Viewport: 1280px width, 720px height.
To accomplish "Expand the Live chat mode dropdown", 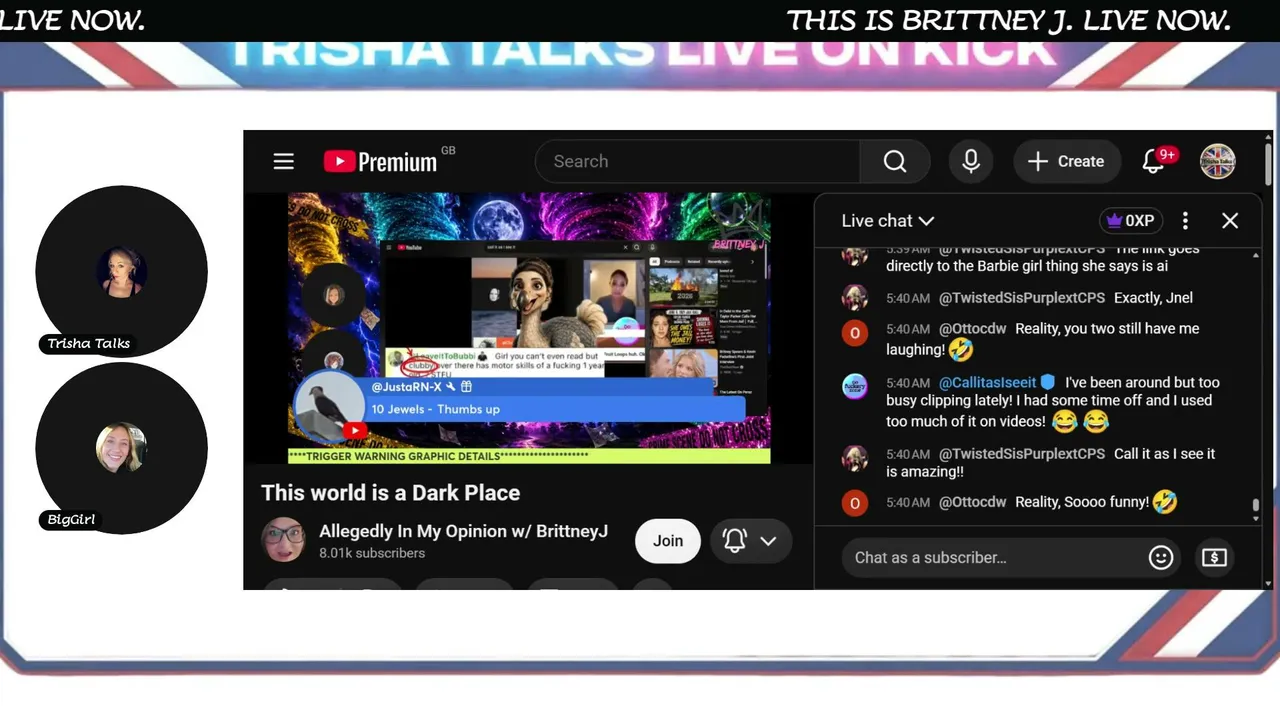I will 888,221.
